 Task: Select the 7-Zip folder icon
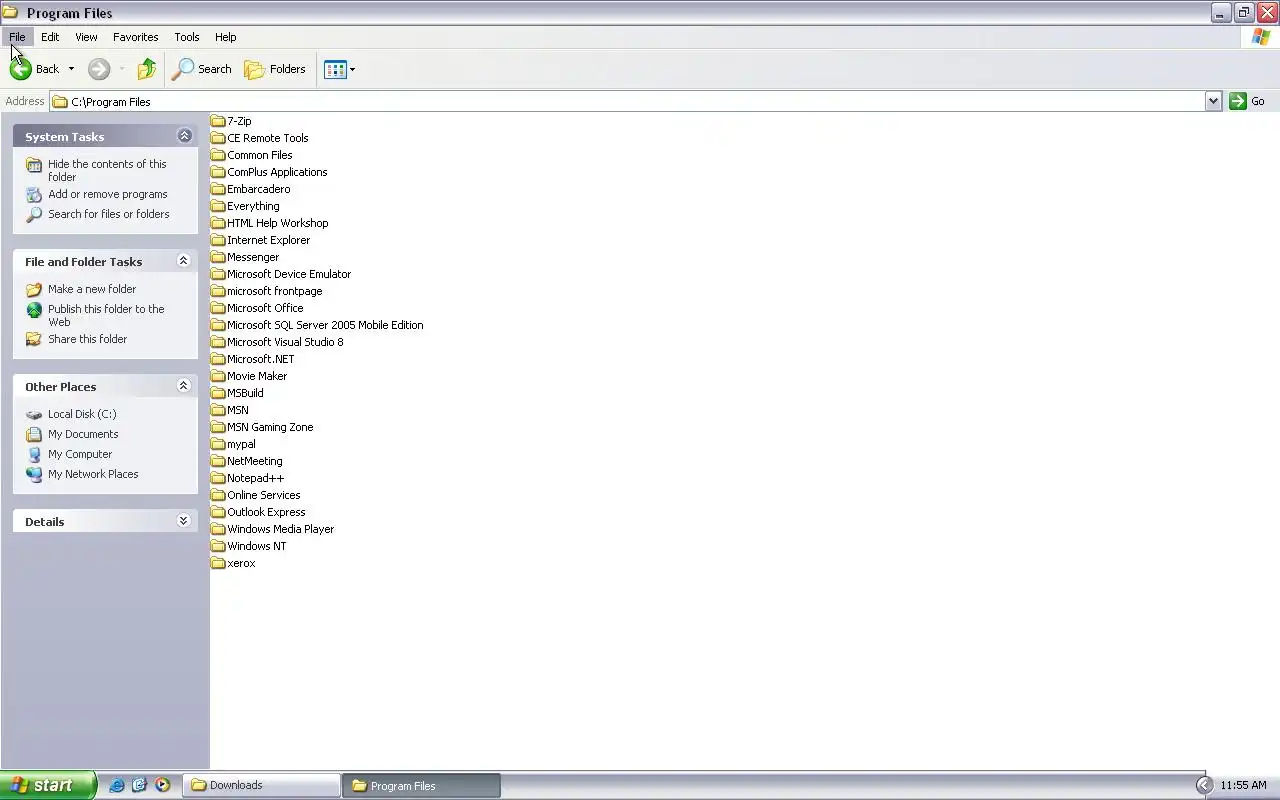[x=218, y=121]
